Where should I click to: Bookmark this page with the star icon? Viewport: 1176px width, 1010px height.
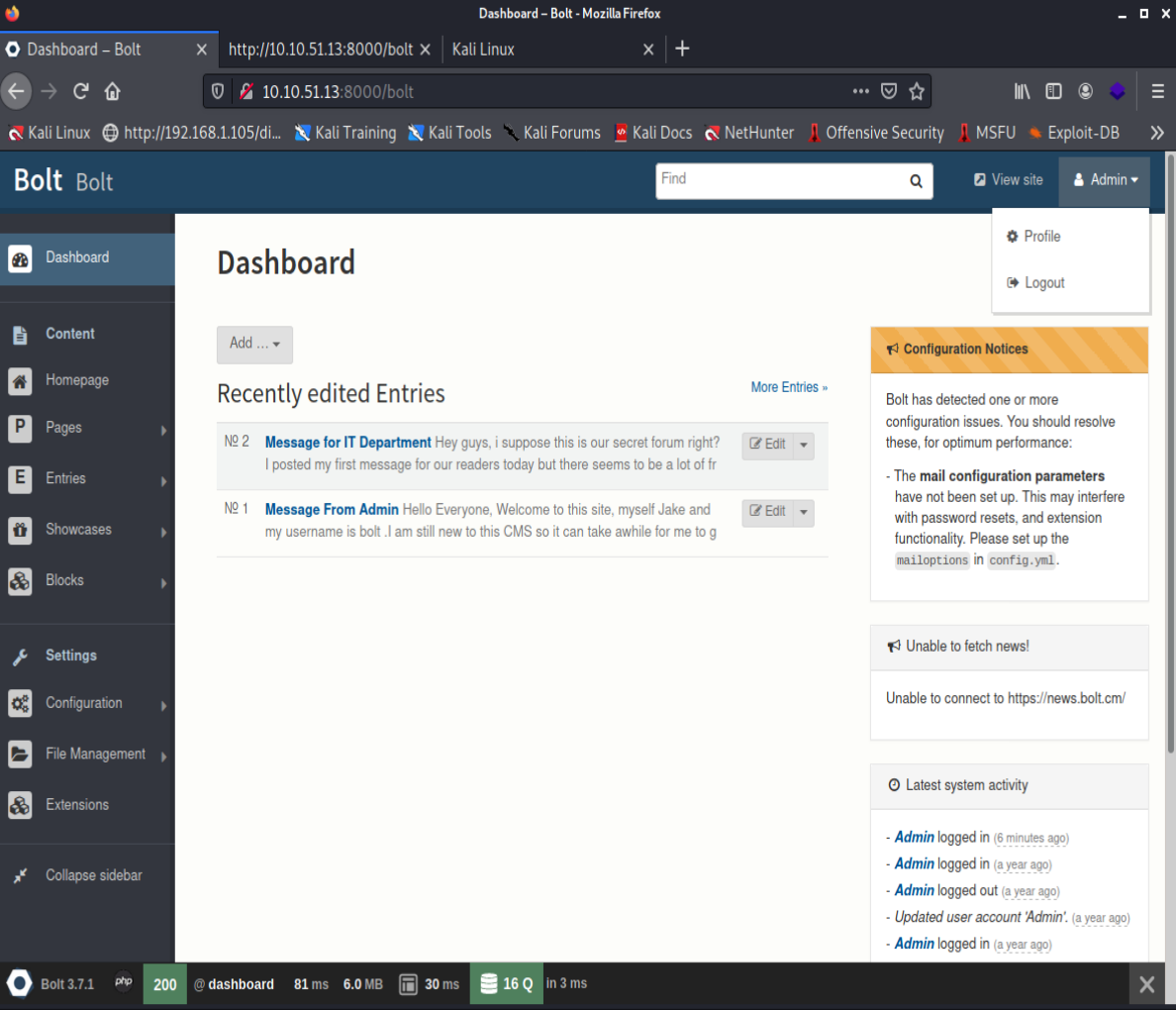point(917,91)
